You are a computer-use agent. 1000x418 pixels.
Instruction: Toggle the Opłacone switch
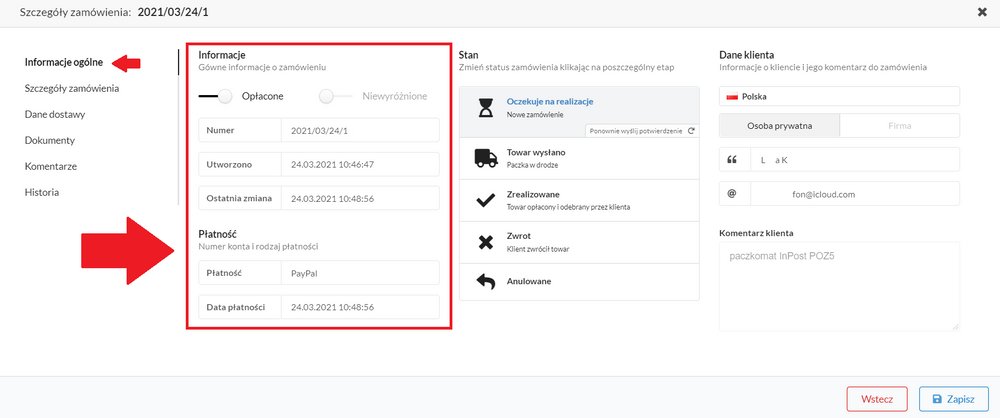(216, 96)
